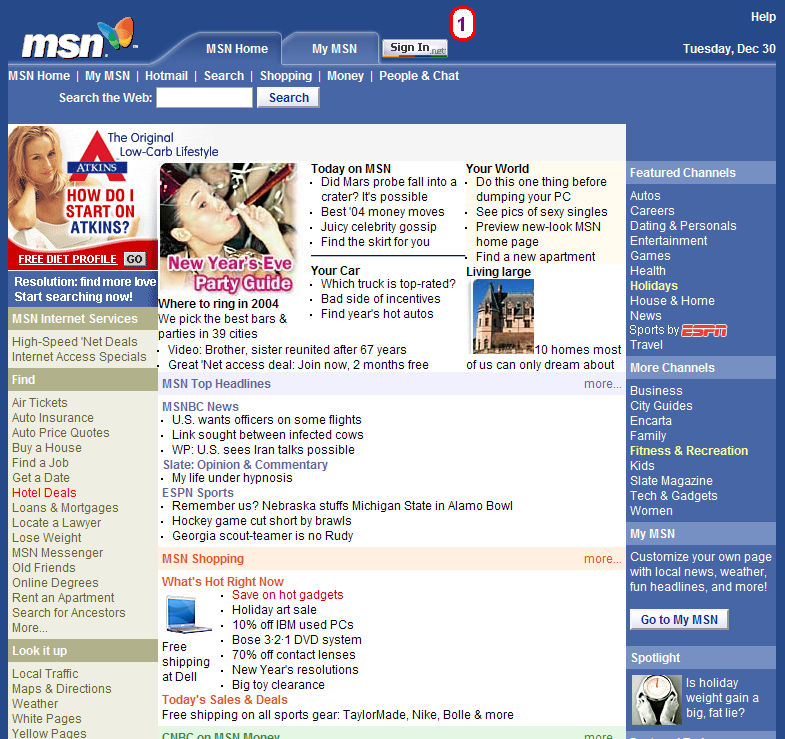Select Hotmail in the navigation bar

pyautogui.click(x=166, y=76)
